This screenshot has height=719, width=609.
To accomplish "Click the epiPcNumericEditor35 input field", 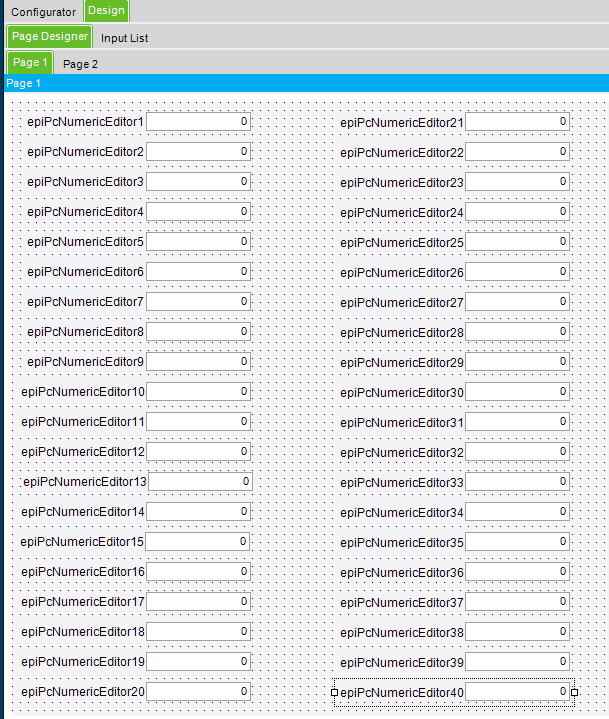I will click(x=518, y=542).
